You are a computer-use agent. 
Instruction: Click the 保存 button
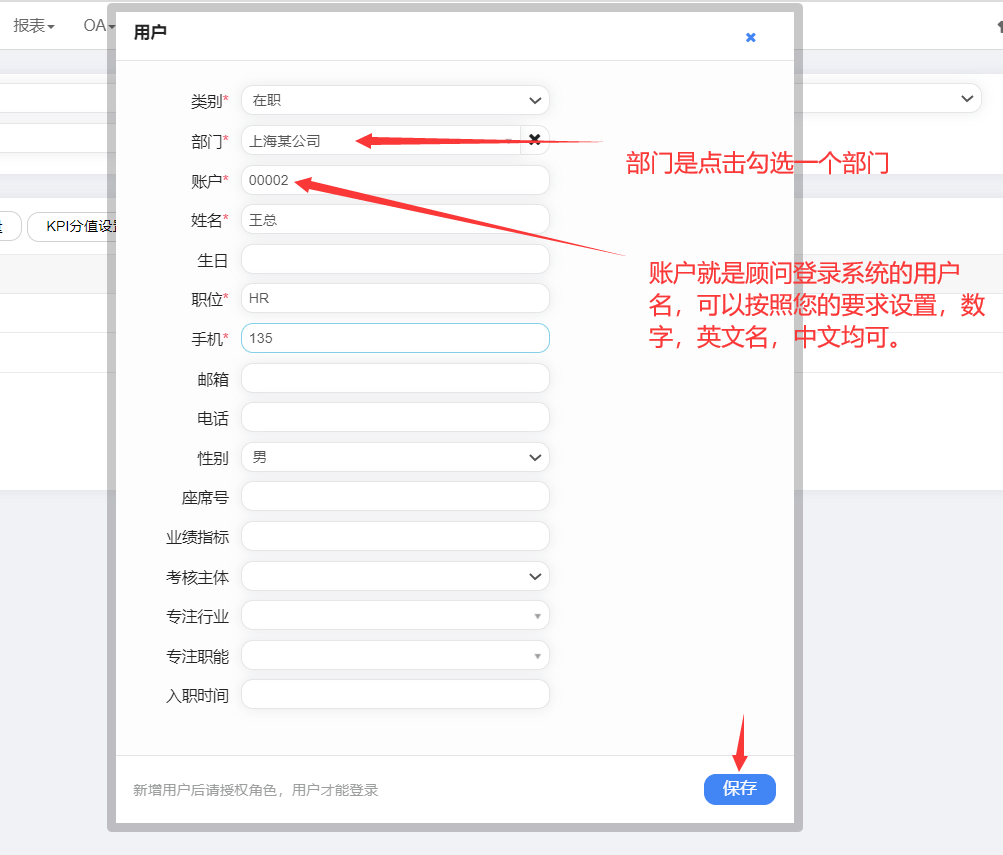pyautogui.click(x=739, y=789)
